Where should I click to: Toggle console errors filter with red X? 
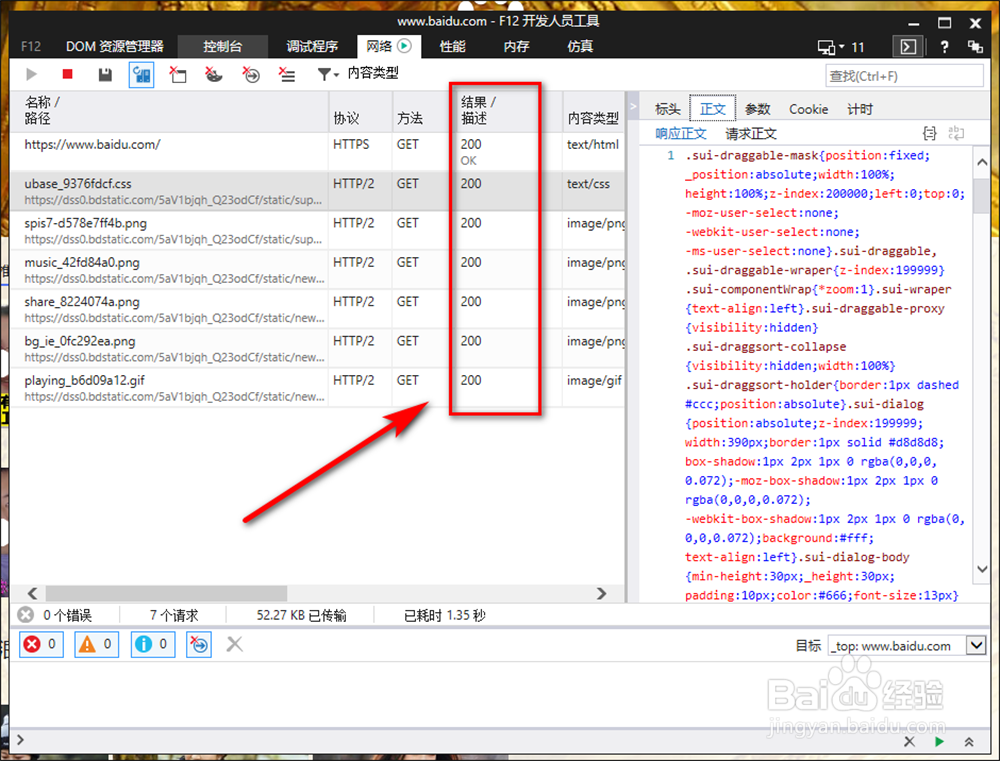coord(41,644)
